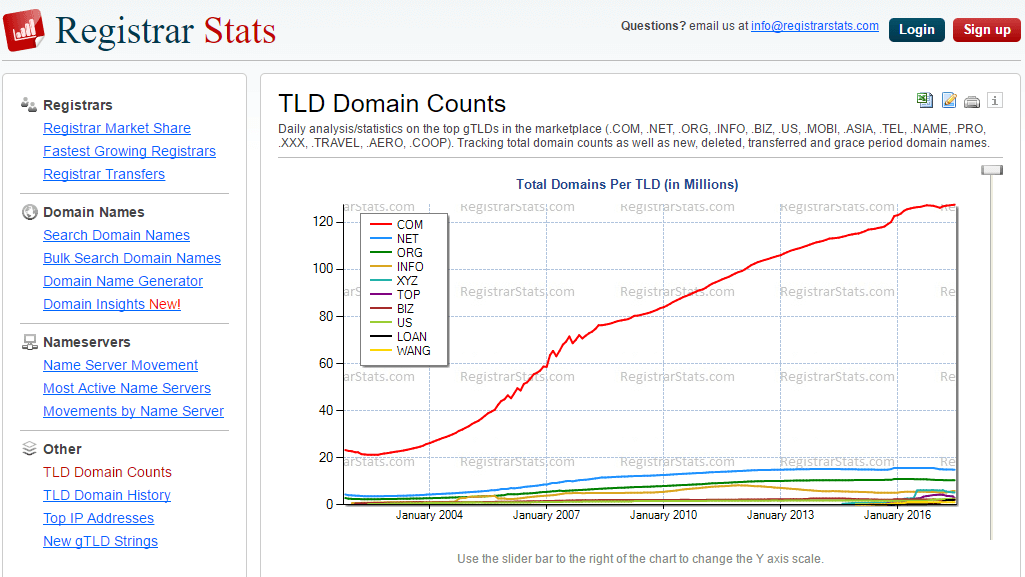The width and height of the screenshot is (1025, 577).
Task: Export the chart data to Excel
Action: 924,100
